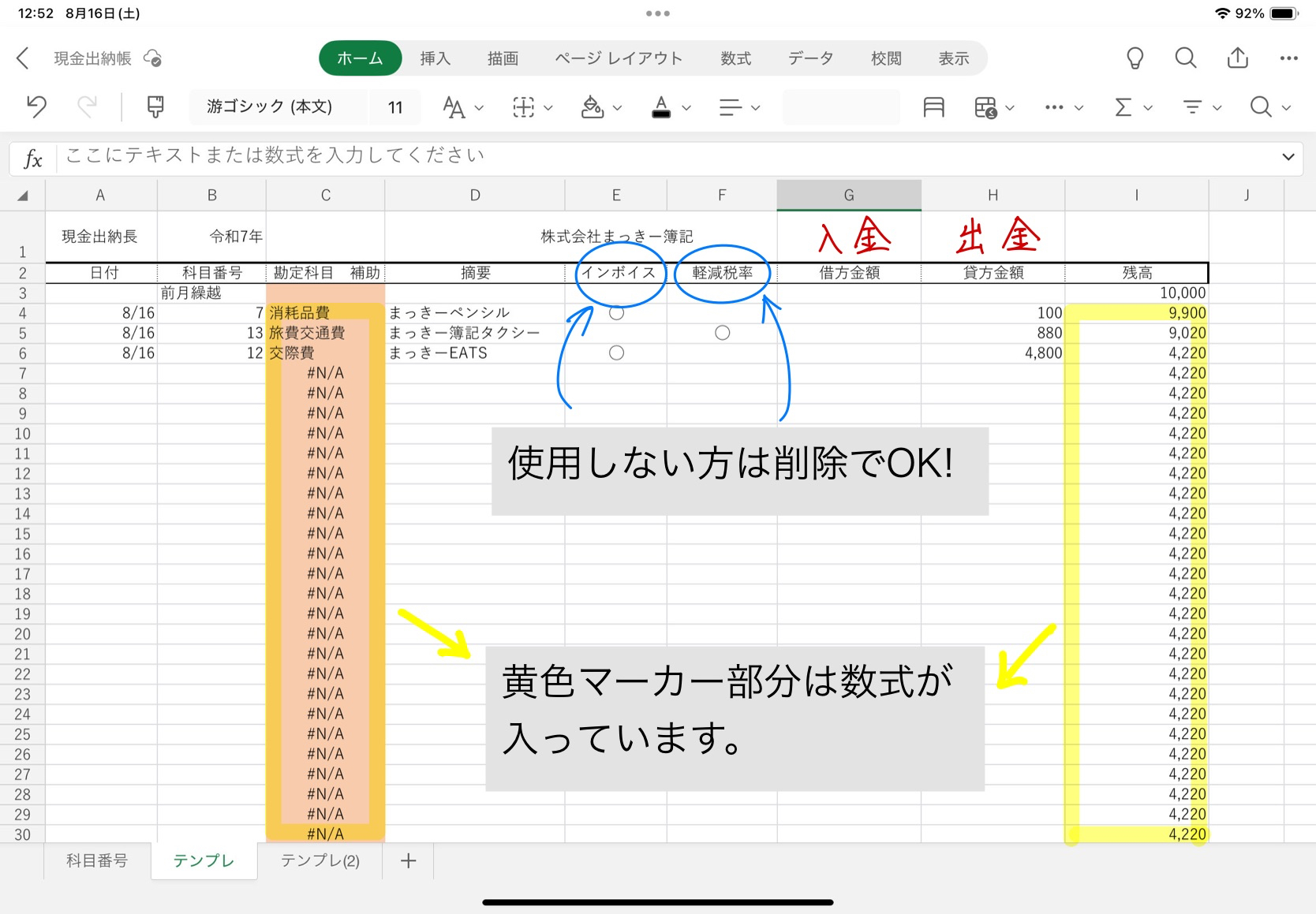Open the table format icon

click(x=985, y=107)
